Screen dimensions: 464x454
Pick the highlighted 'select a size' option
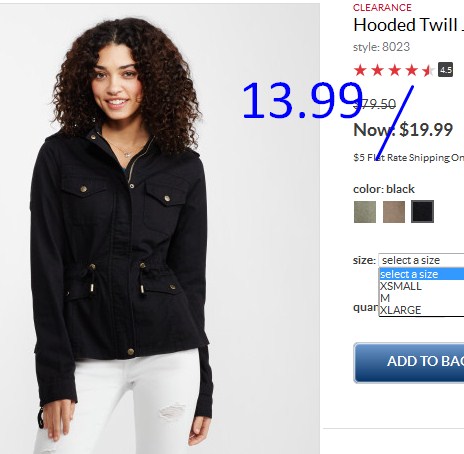[422, 274]
